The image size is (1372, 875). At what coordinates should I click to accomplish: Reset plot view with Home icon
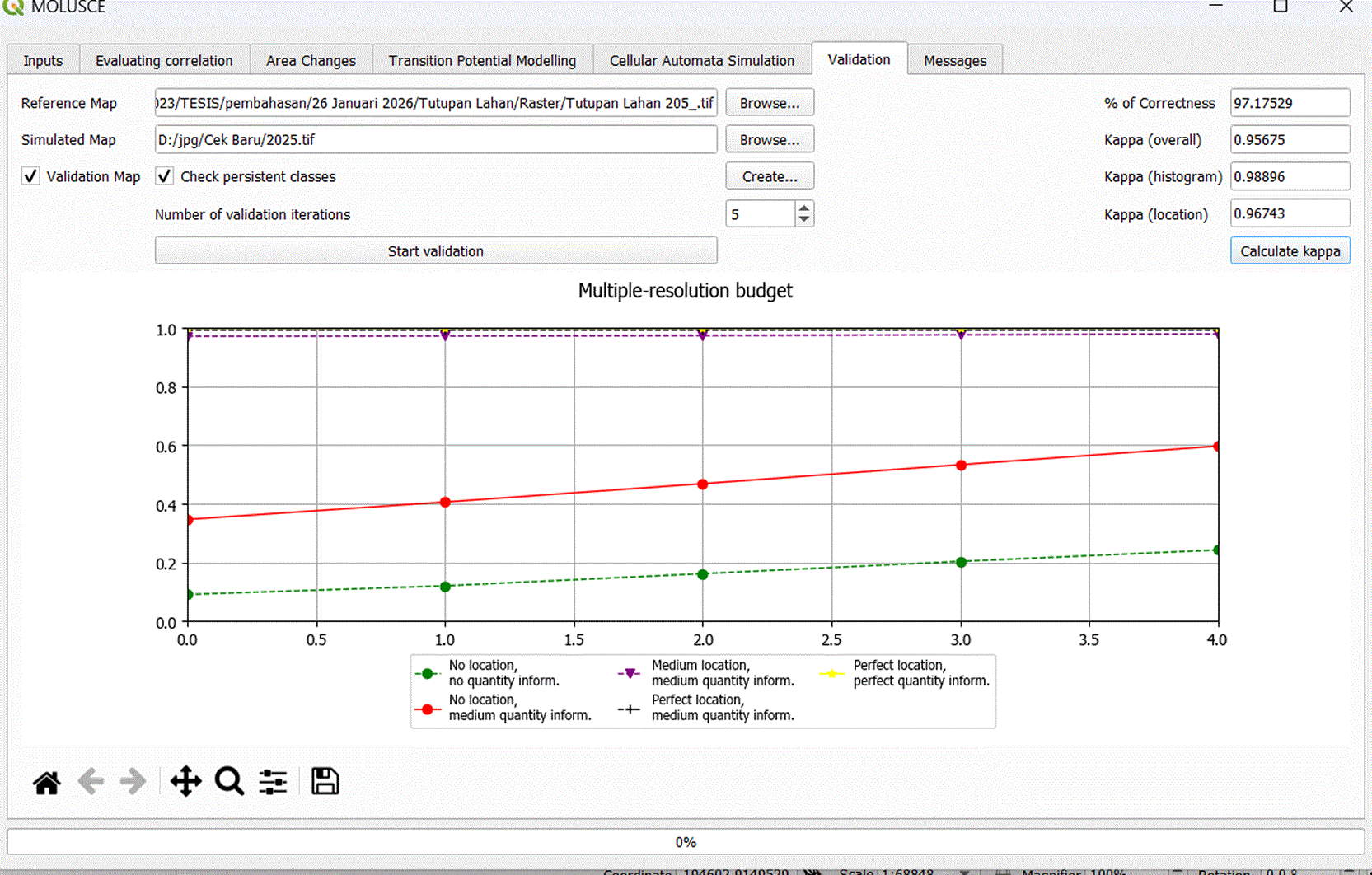click(x=47, y=781)
